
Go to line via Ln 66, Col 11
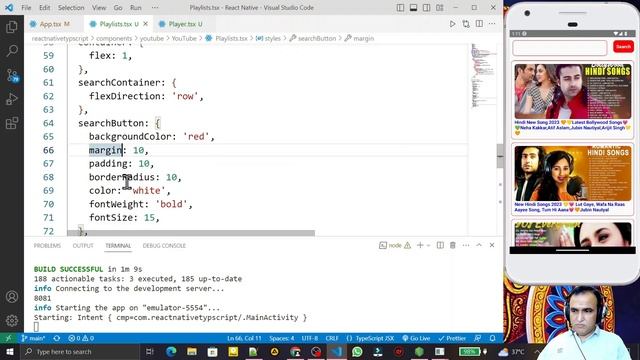(x=244, y=338)
